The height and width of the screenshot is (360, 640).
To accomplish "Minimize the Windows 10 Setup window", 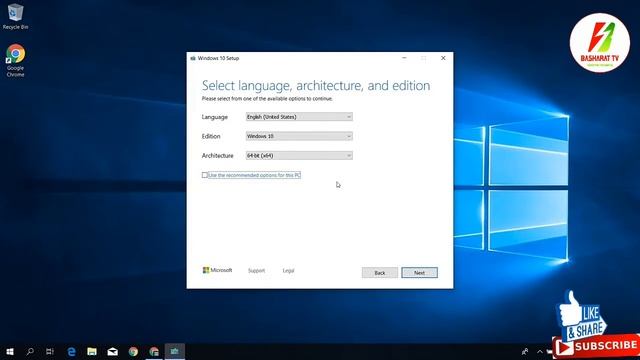I will 404,58.
